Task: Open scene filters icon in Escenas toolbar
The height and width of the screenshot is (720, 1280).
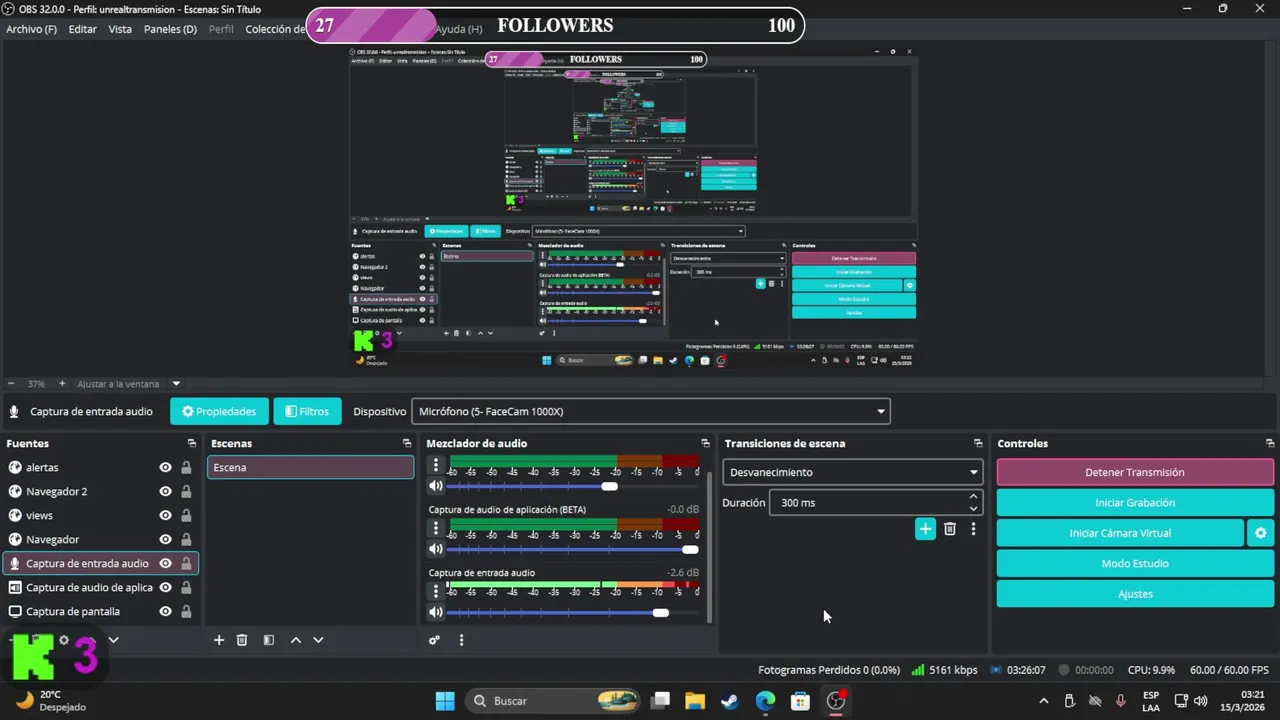Action: 268,640
